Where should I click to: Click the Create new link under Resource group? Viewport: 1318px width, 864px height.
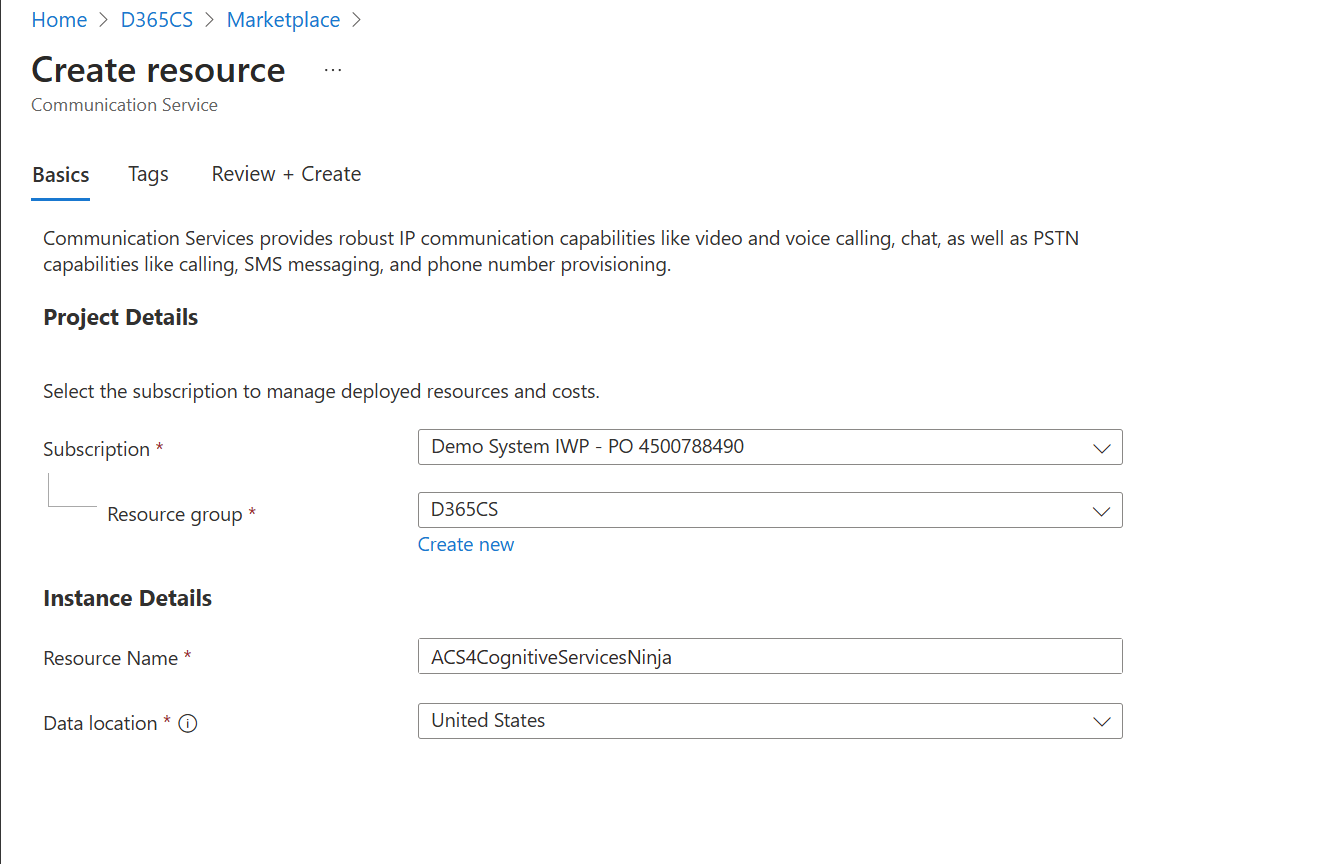click(466, 544)
